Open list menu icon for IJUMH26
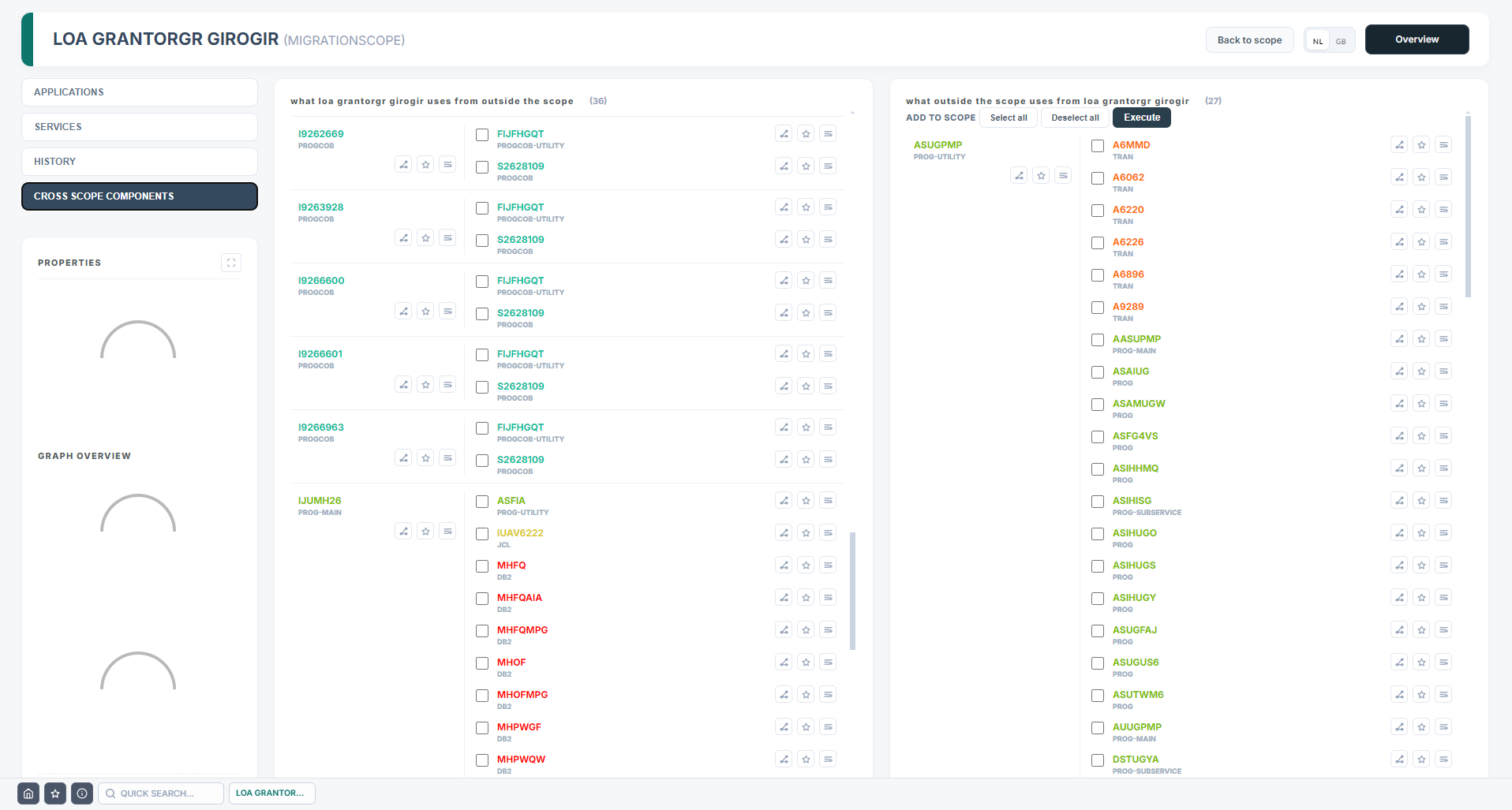 click(447, 532)
